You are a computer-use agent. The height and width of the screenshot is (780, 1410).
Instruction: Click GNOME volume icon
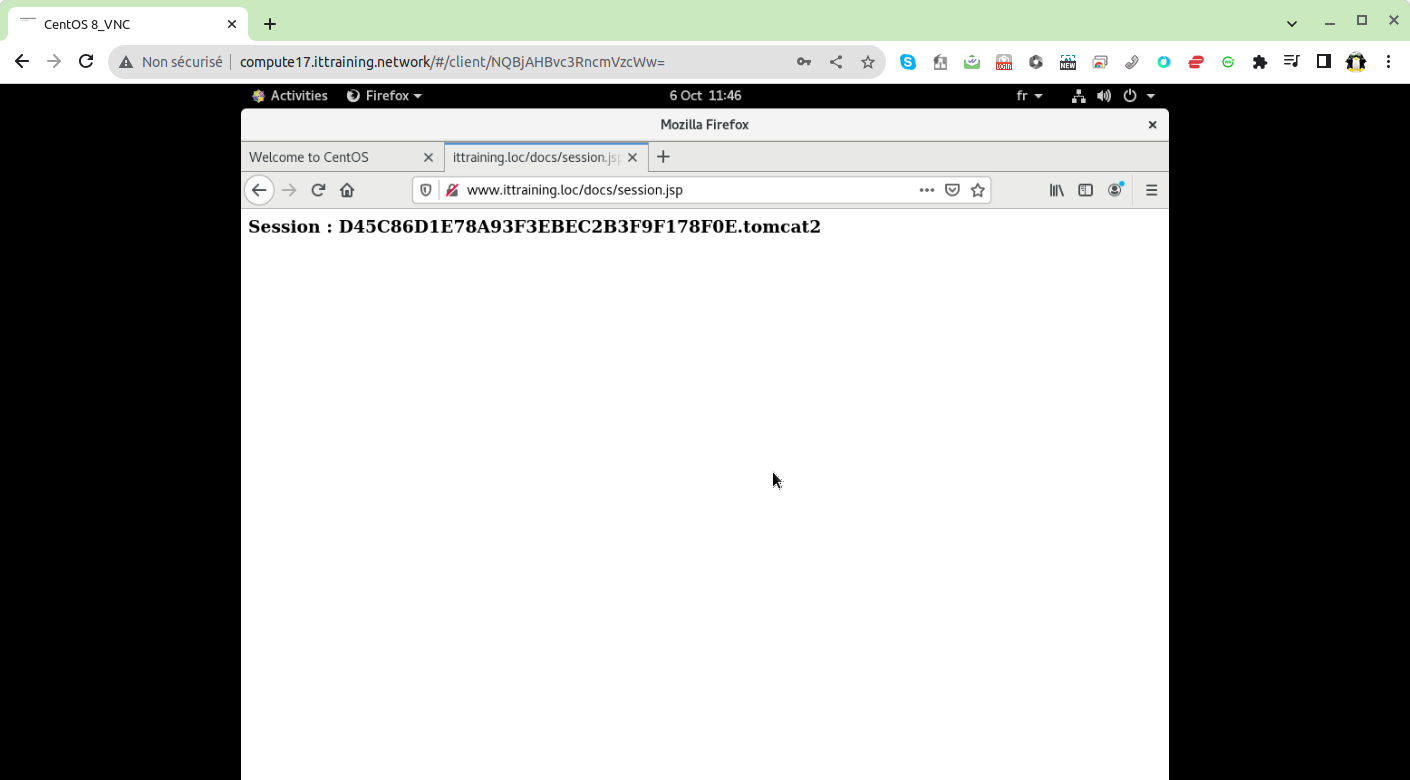pos(1104,96)
